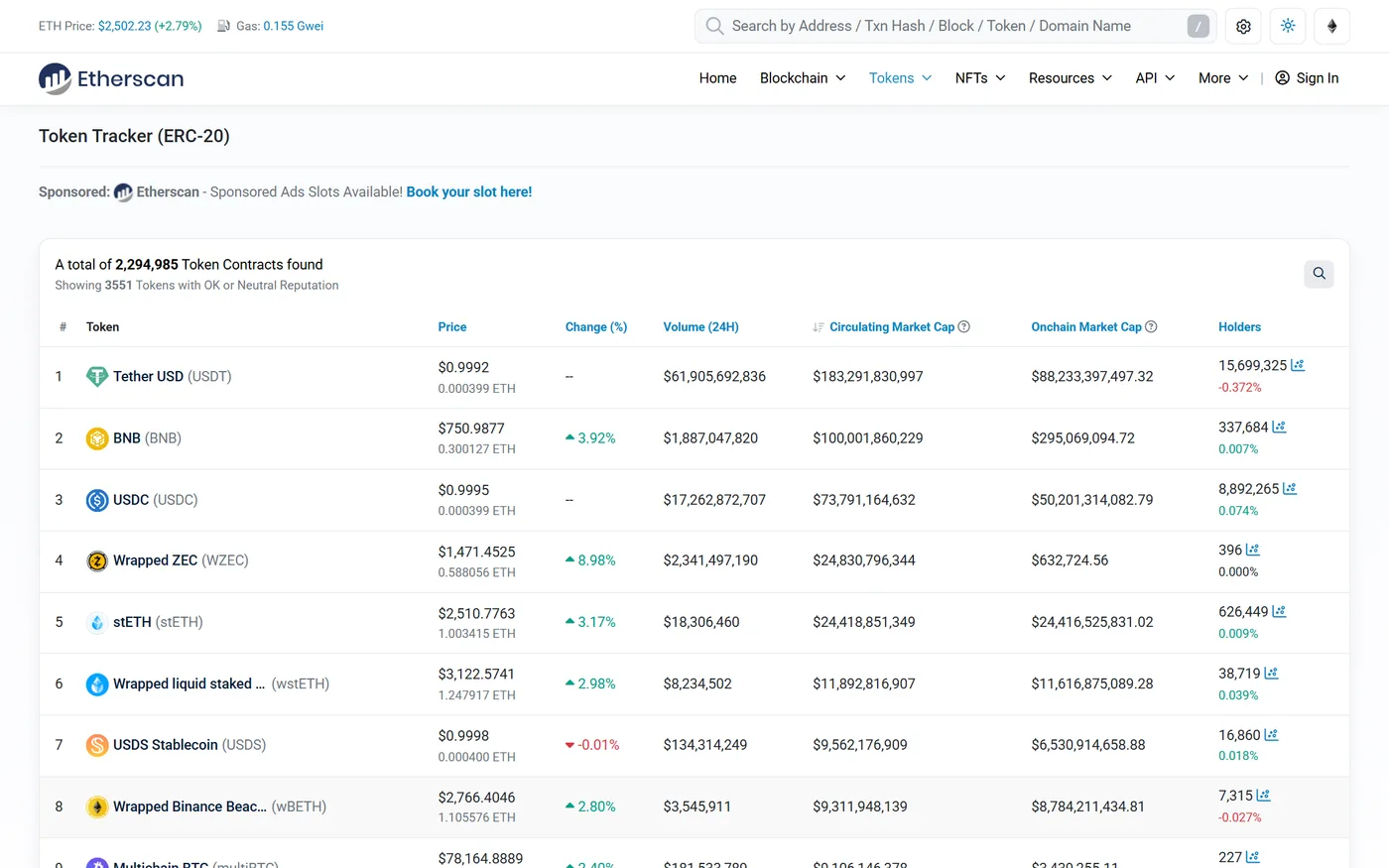The image size is (1389, 868).
Task: Open the site settings gear icon
Action: (x=1243, y=27)
